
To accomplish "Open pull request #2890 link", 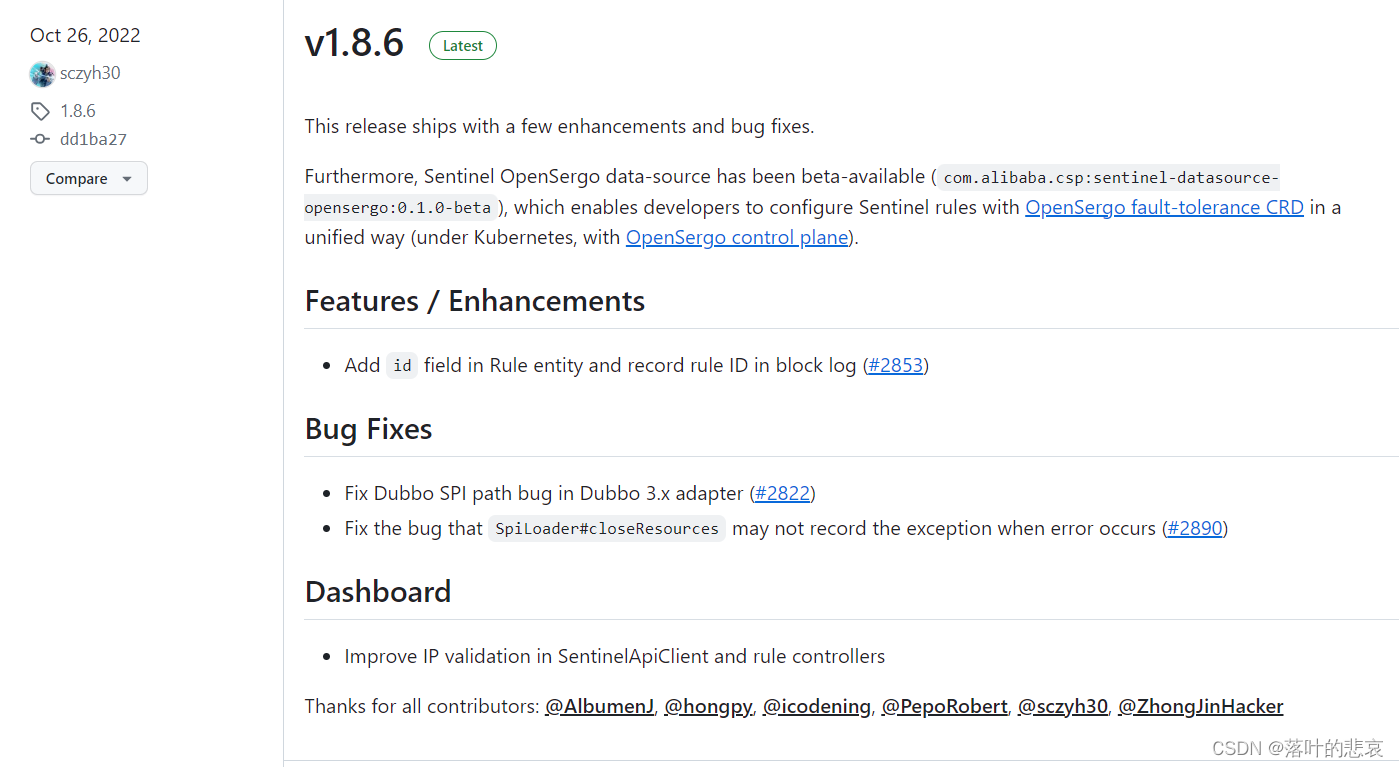I will click(x=1195, y=528).
